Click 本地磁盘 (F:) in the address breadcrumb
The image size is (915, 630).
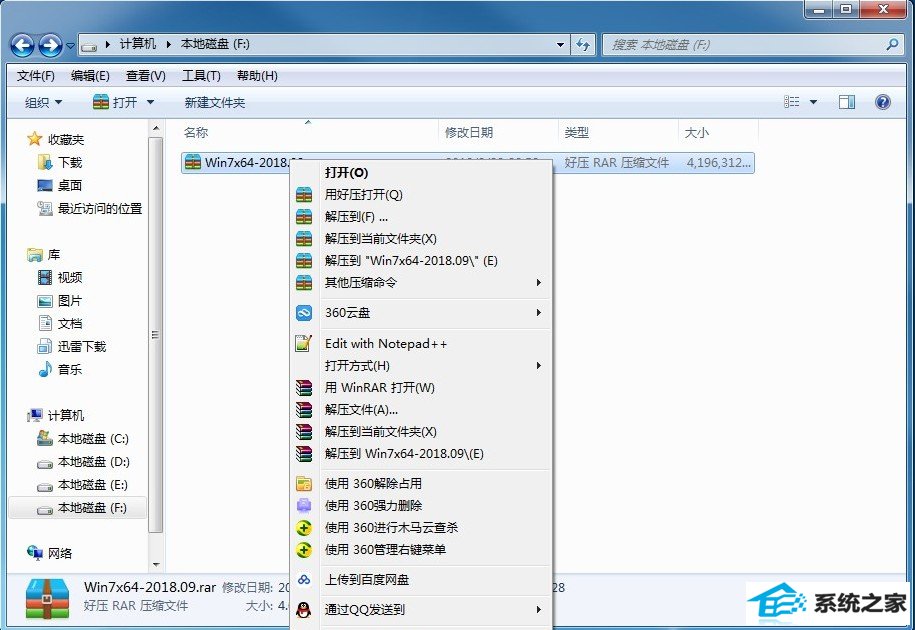(x=215, y=44)
